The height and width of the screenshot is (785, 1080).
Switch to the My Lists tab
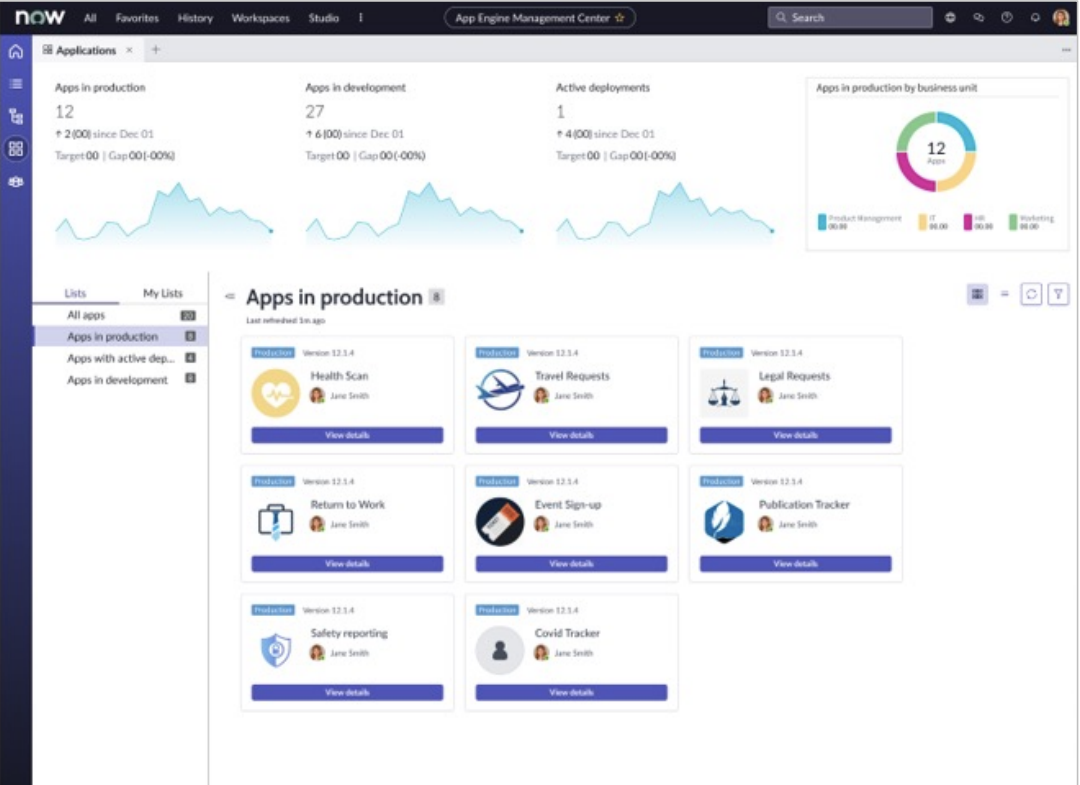163,293
